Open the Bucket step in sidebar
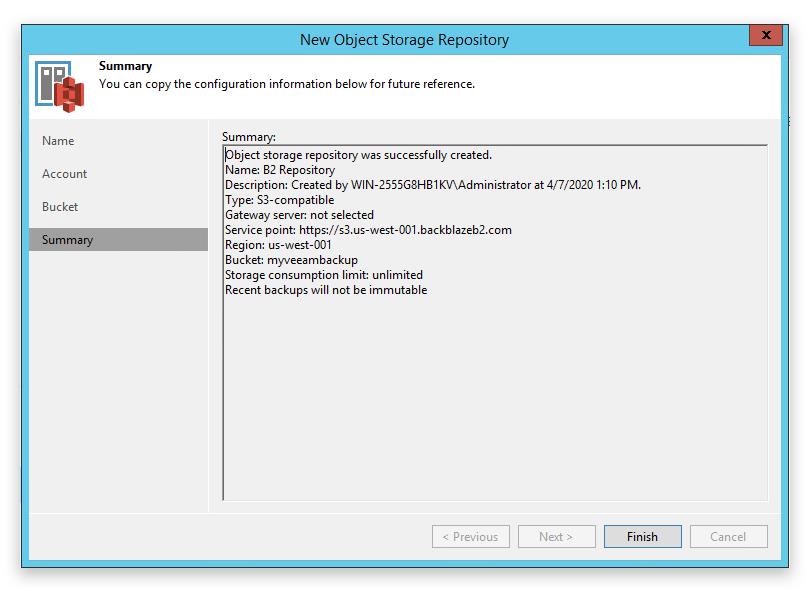Screen dimensions: 810x591 point(60,207)
